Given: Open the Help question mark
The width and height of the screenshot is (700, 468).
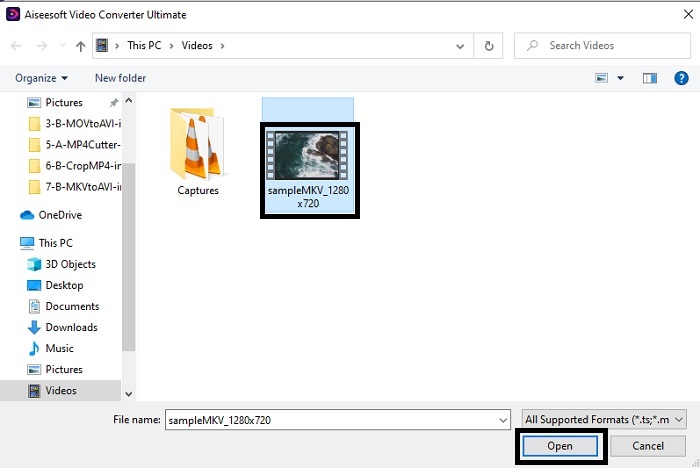Looking at the screenshot, I should [x=681, y=79].
